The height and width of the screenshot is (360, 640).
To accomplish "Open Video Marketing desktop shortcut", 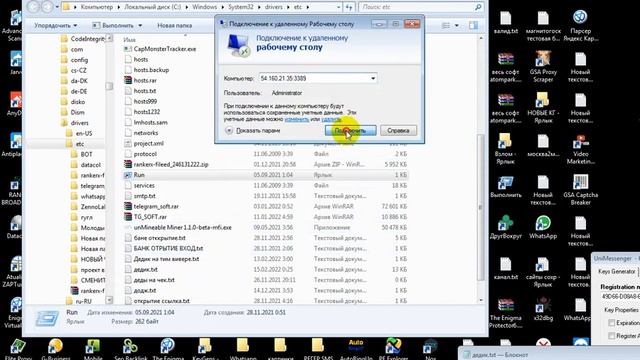I will (x=580, y=149).
